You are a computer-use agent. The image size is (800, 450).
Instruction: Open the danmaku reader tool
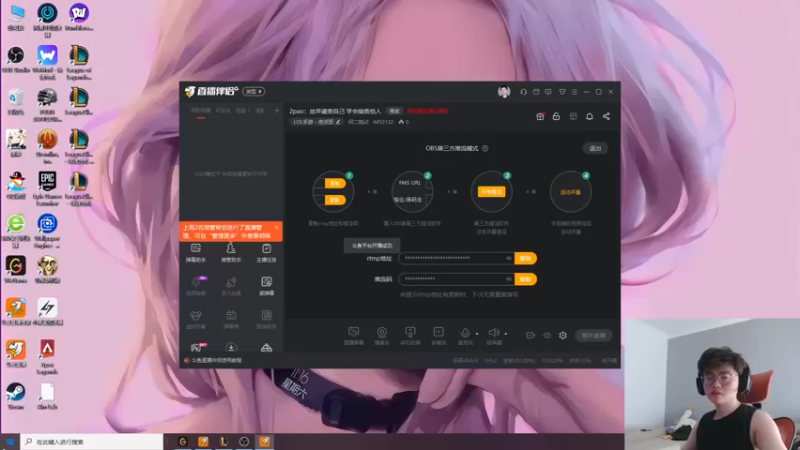[x=266, y=286]
